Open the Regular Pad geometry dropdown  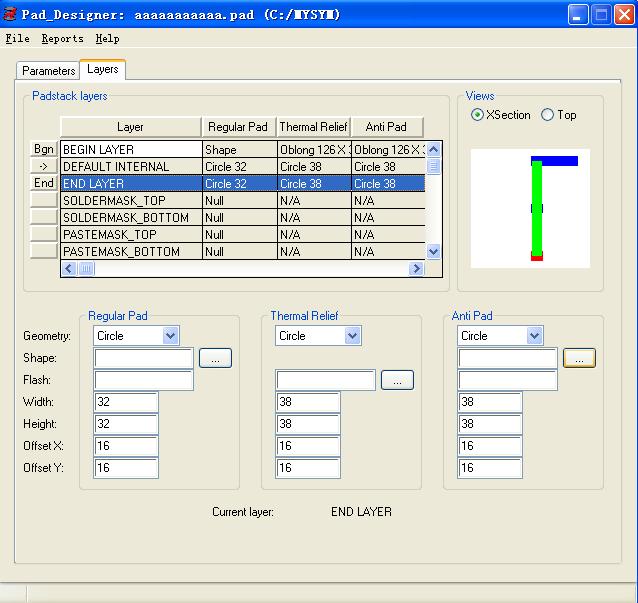pos(170,336)
